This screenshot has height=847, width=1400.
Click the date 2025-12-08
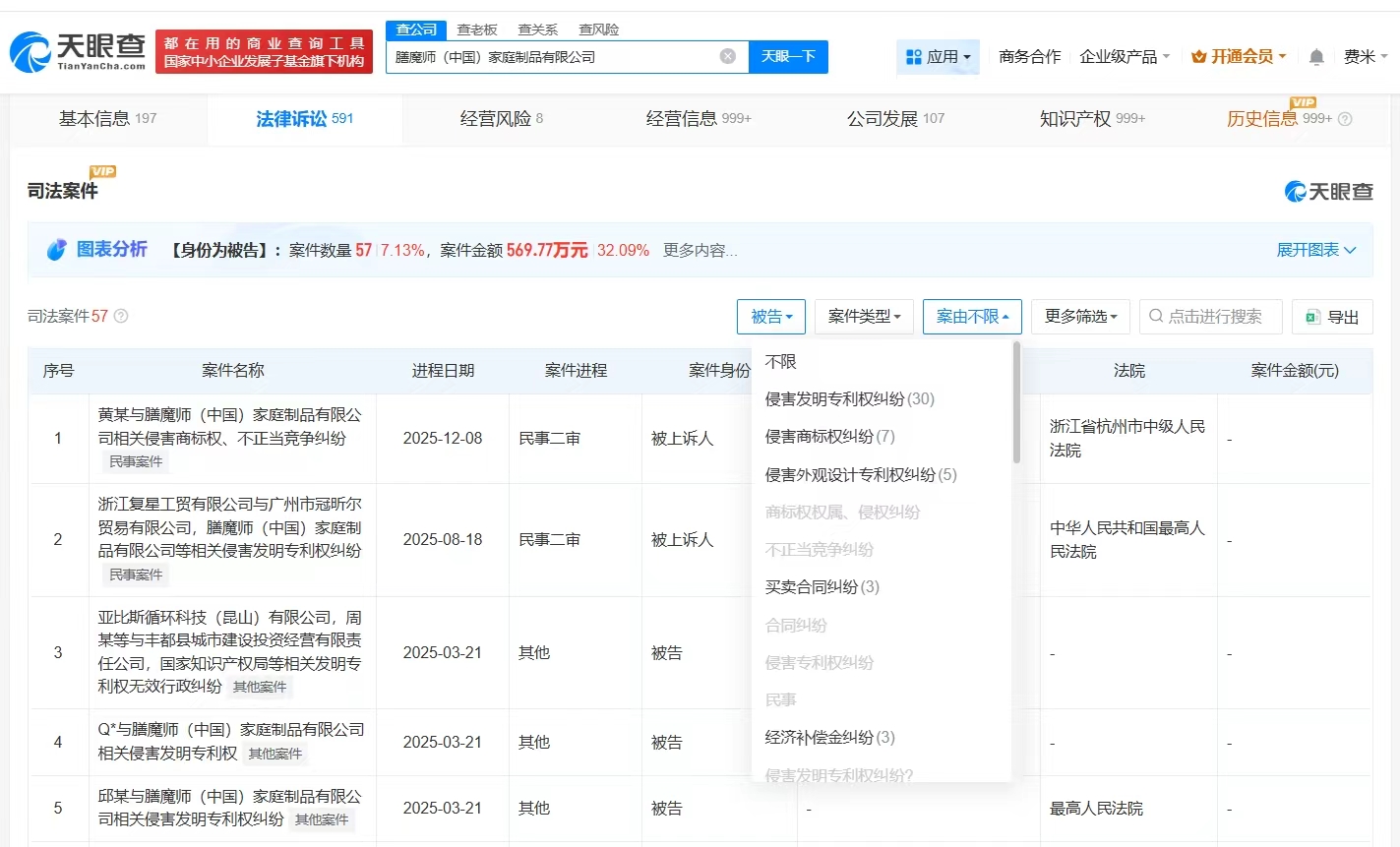[443, 439]
